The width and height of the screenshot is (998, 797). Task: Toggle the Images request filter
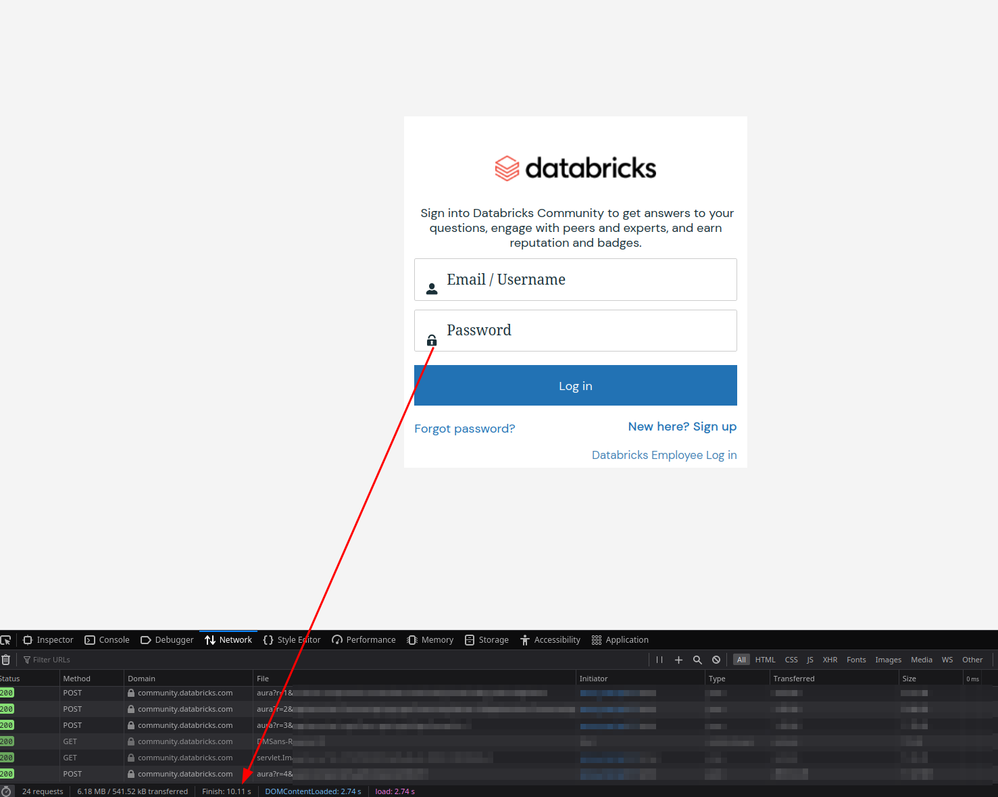click(x=887, y=660)
